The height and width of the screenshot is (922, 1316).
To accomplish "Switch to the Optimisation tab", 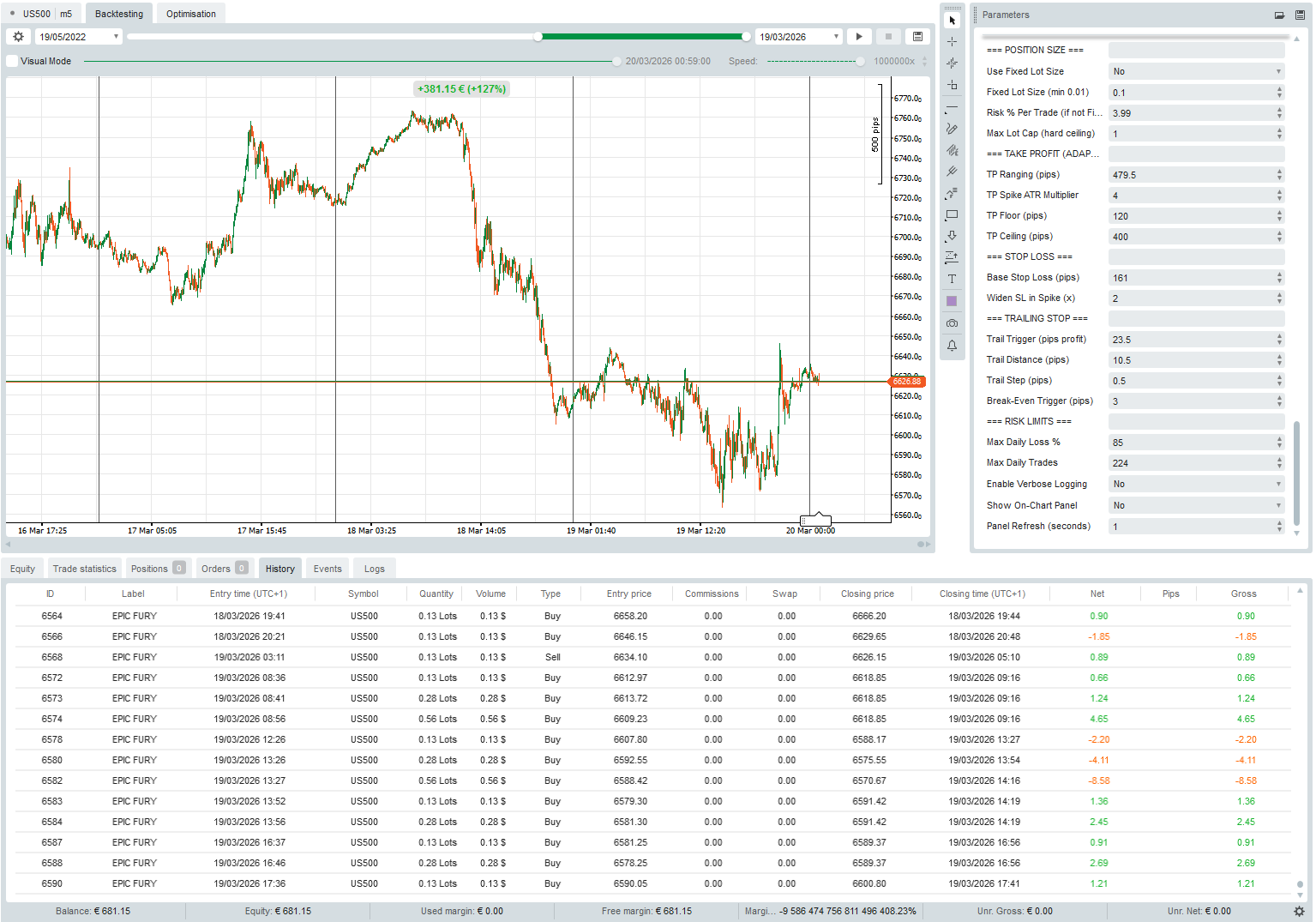I will pos(191,14).
